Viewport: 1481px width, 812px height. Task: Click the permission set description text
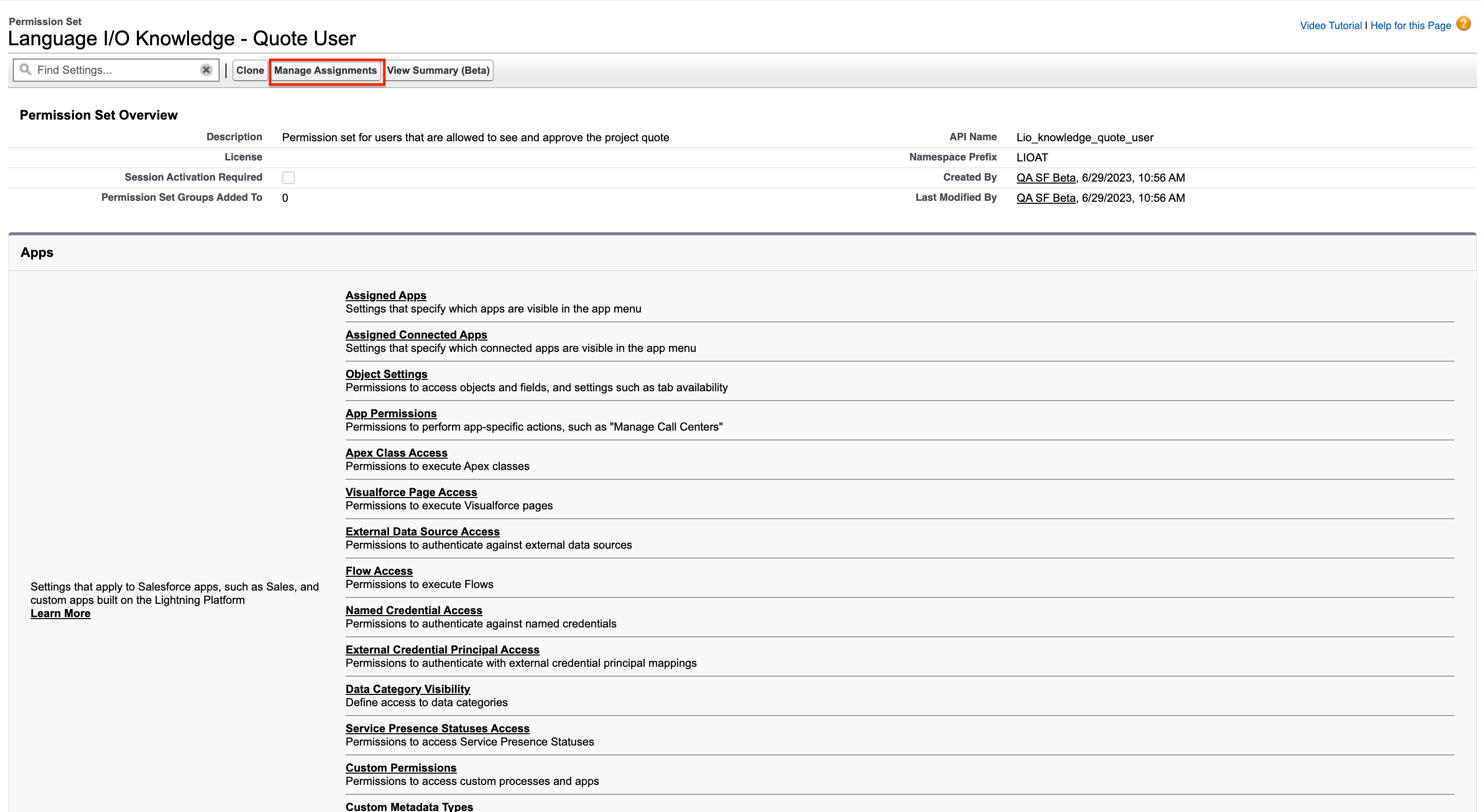coord(476,137)
